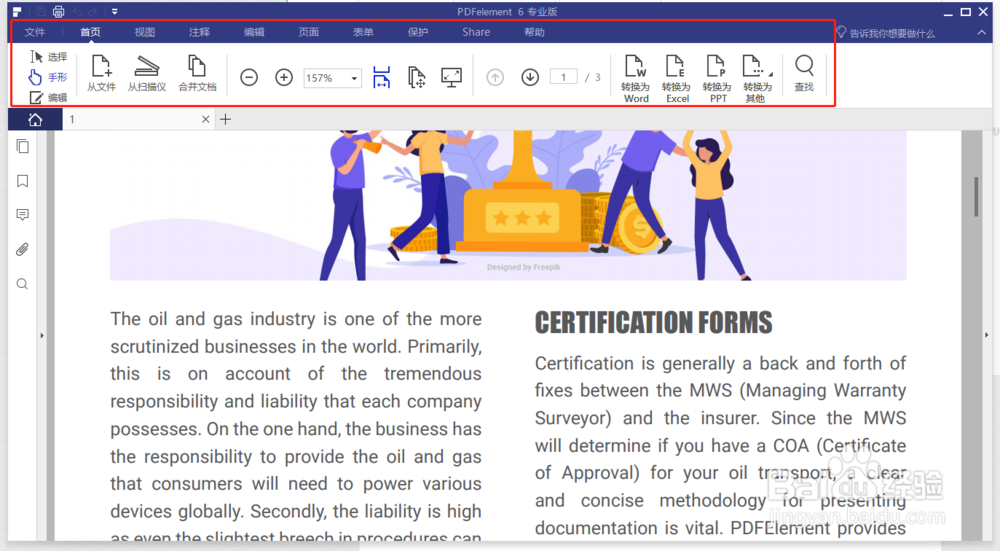Open the quick access customize dropdown

115,11
